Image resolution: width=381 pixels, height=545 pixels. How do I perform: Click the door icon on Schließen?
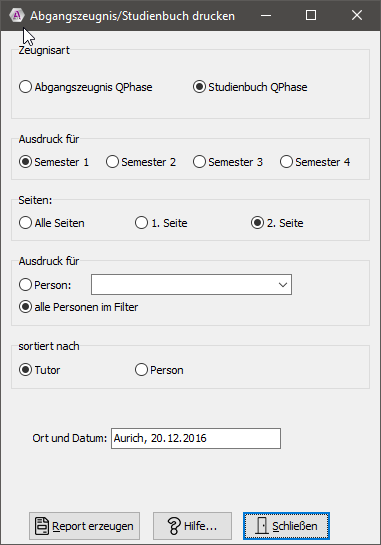click(x=262, y=526)
